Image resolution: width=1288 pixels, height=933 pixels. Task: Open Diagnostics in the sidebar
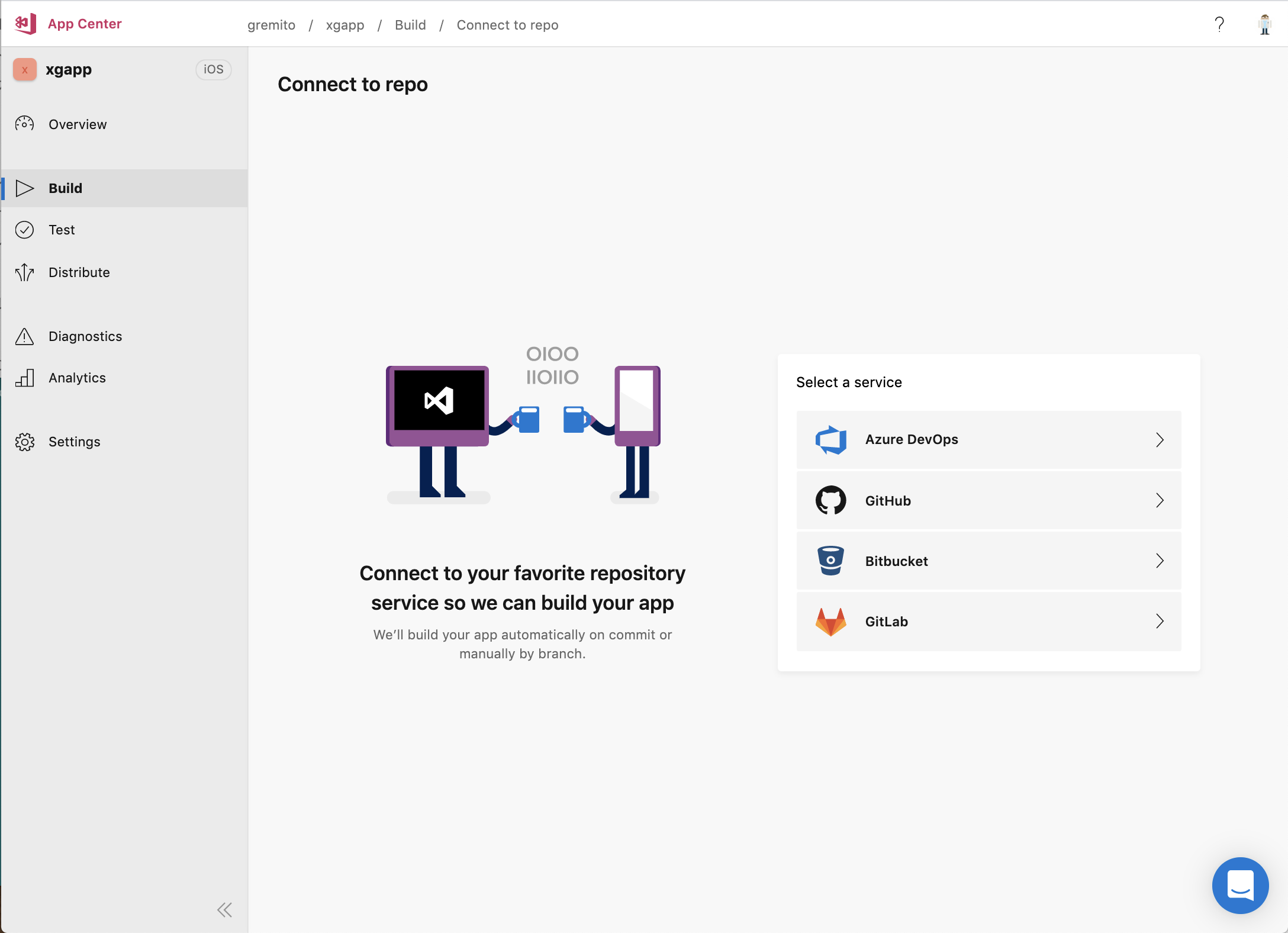85,336
